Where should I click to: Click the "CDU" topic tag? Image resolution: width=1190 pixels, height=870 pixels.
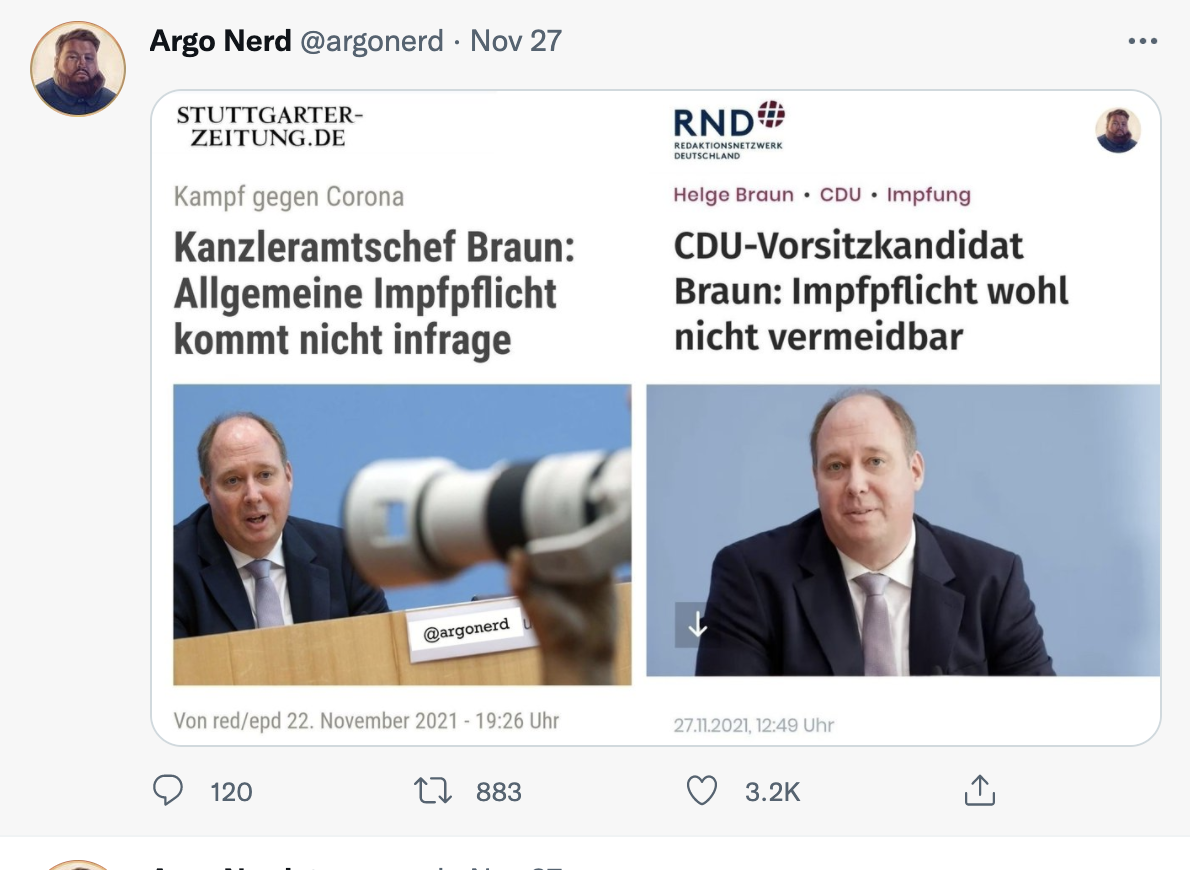coord(840,195)
